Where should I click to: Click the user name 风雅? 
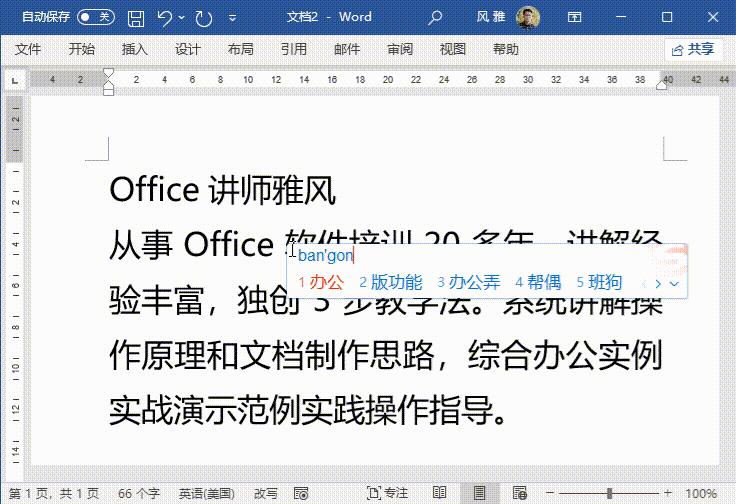[491, 17]
